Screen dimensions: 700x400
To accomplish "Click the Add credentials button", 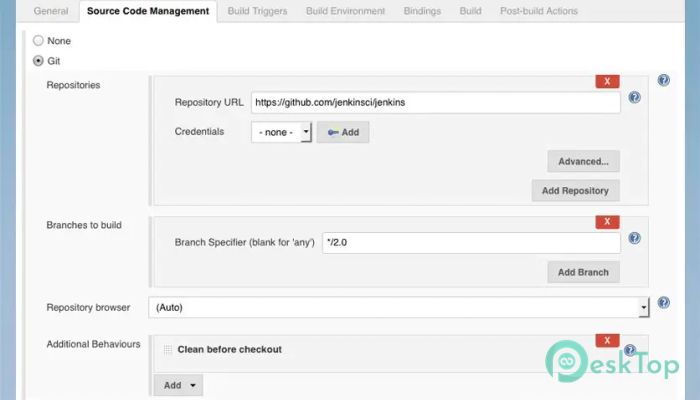I will (x=343, y=132).
